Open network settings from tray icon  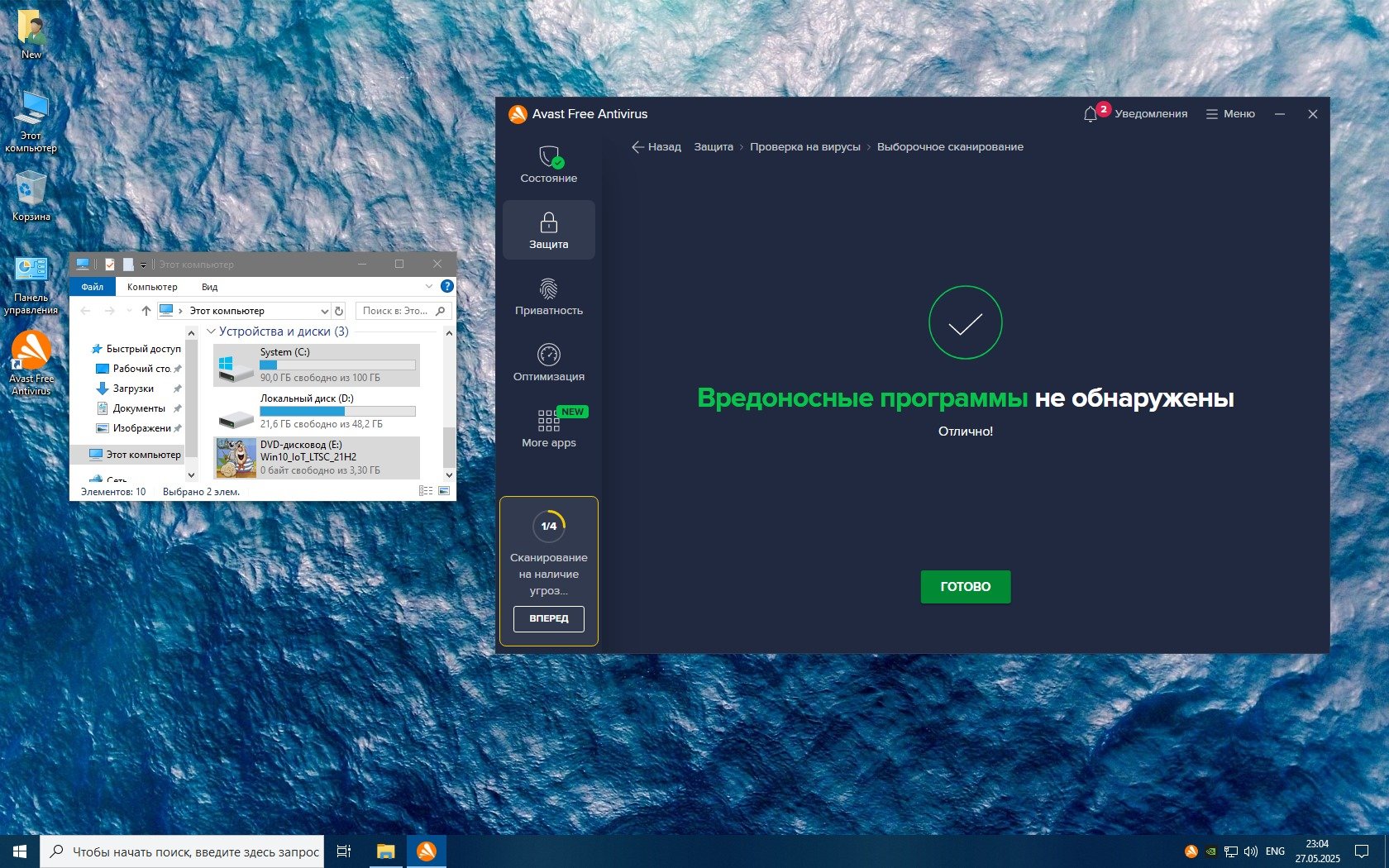1231,851
